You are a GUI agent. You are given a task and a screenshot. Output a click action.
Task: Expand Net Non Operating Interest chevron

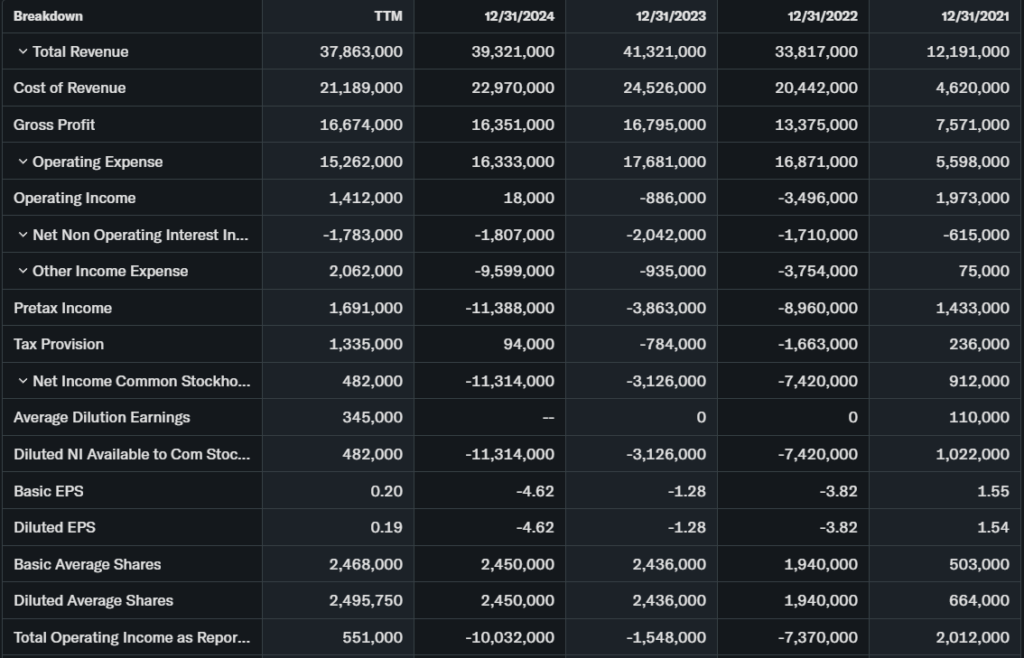23,235
